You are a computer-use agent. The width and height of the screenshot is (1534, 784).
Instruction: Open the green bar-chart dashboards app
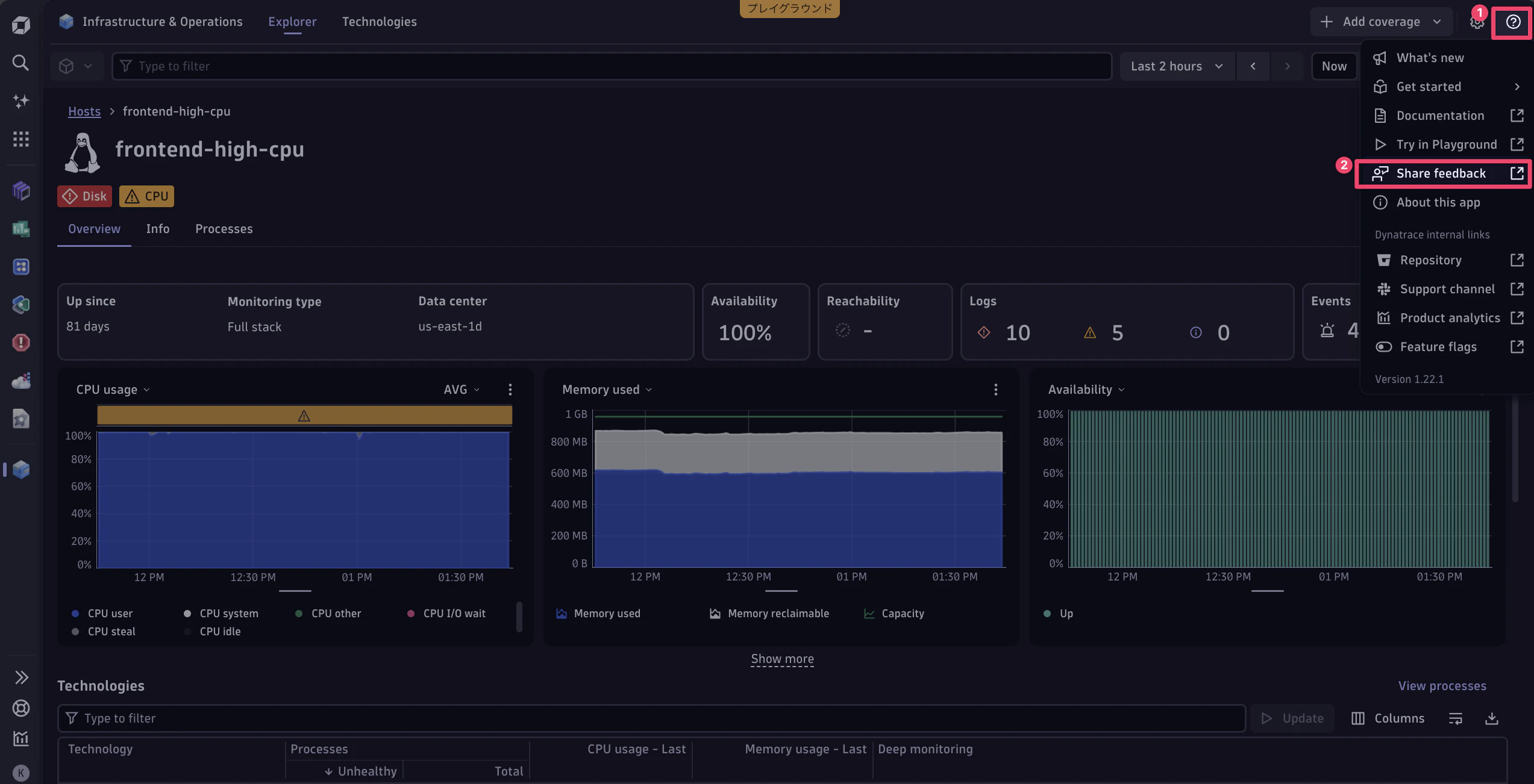coord(20,229)
